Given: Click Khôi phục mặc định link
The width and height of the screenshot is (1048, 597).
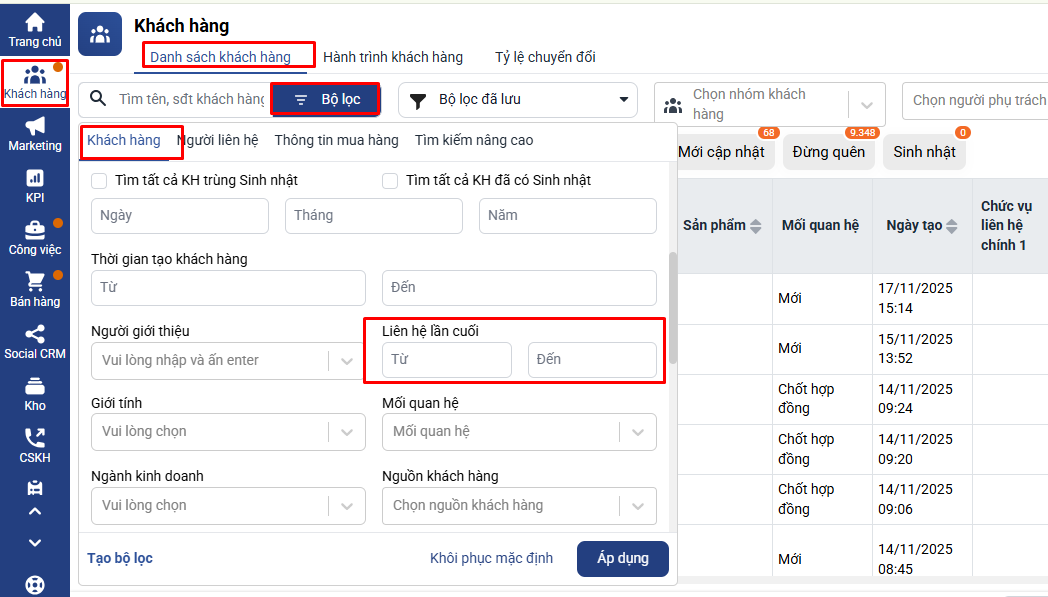Looking at the screenshot, I should [x=491, y=559].
